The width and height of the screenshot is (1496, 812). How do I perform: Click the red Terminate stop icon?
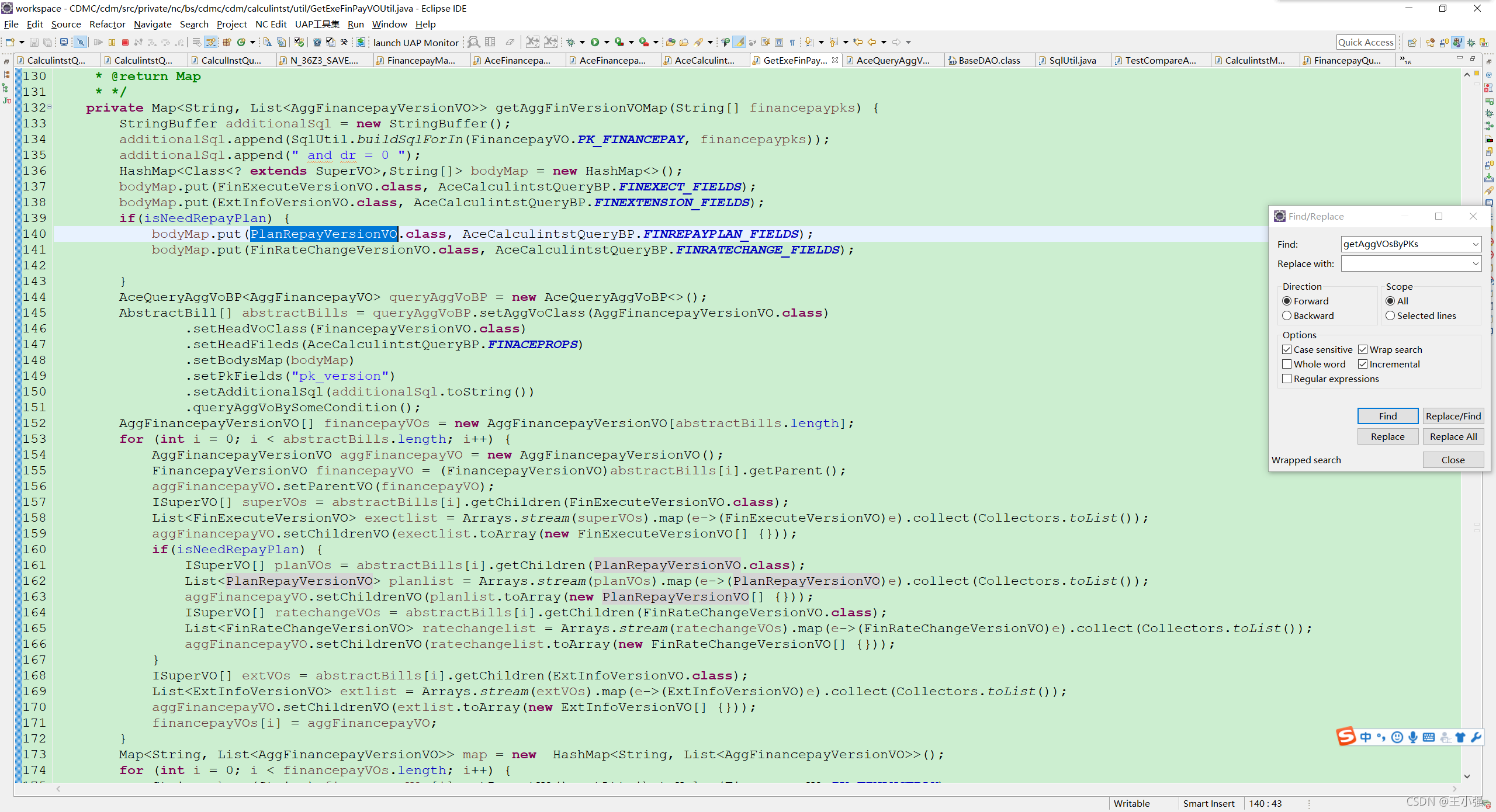[125, 42]
